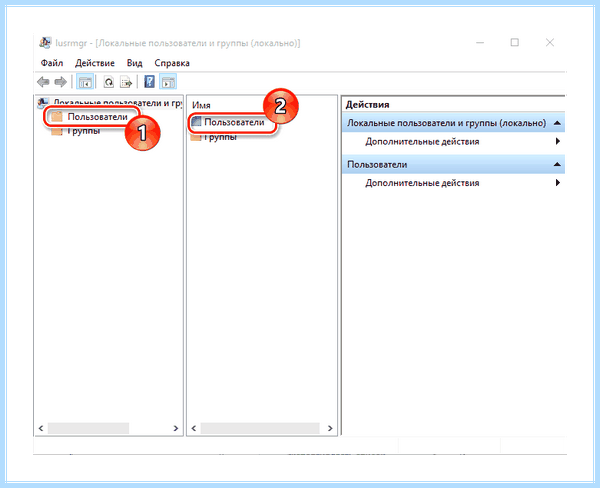
Task: Maximize the lusrmgr window
Action: [x=515, y=42]
